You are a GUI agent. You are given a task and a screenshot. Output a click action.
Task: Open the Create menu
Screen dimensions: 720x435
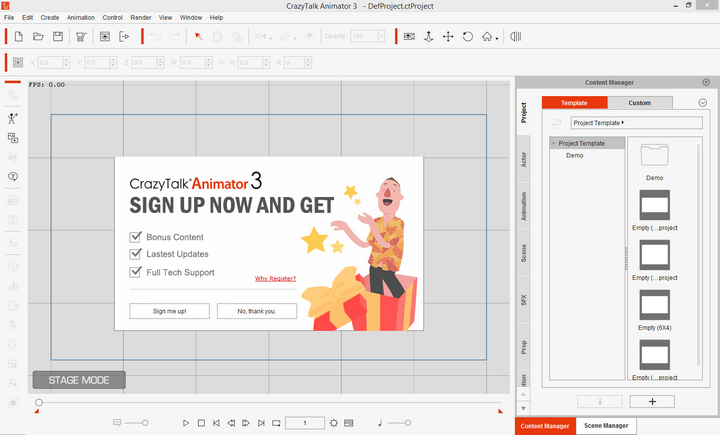[50, 17]
